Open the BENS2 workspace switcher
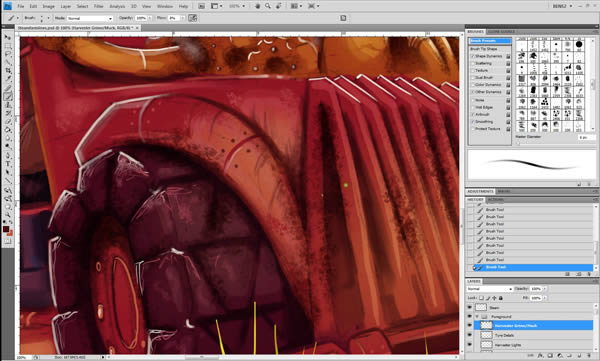The image size is (600, 361). (562, 6)
